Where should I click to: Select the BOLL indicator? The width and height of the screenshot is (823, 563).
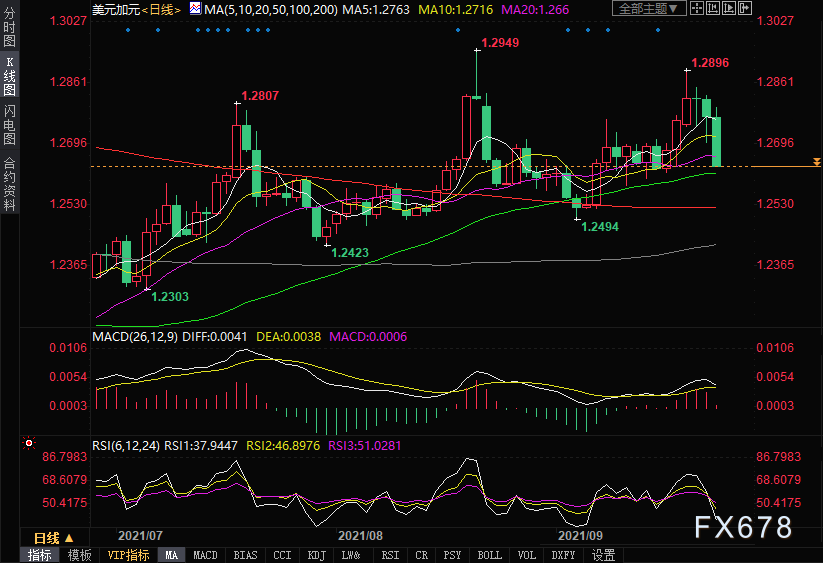[489, 555]
